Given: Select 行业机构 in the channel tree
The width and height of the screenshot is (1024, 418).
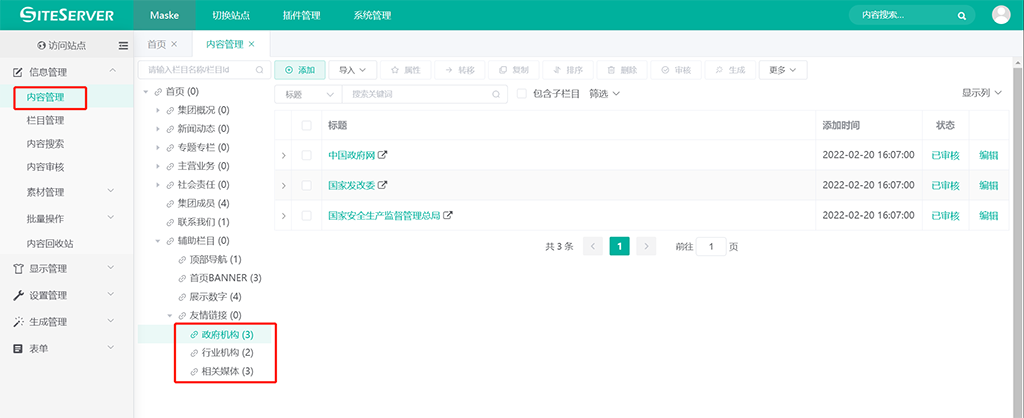Looking at the screenshot, I should (220, 353).
